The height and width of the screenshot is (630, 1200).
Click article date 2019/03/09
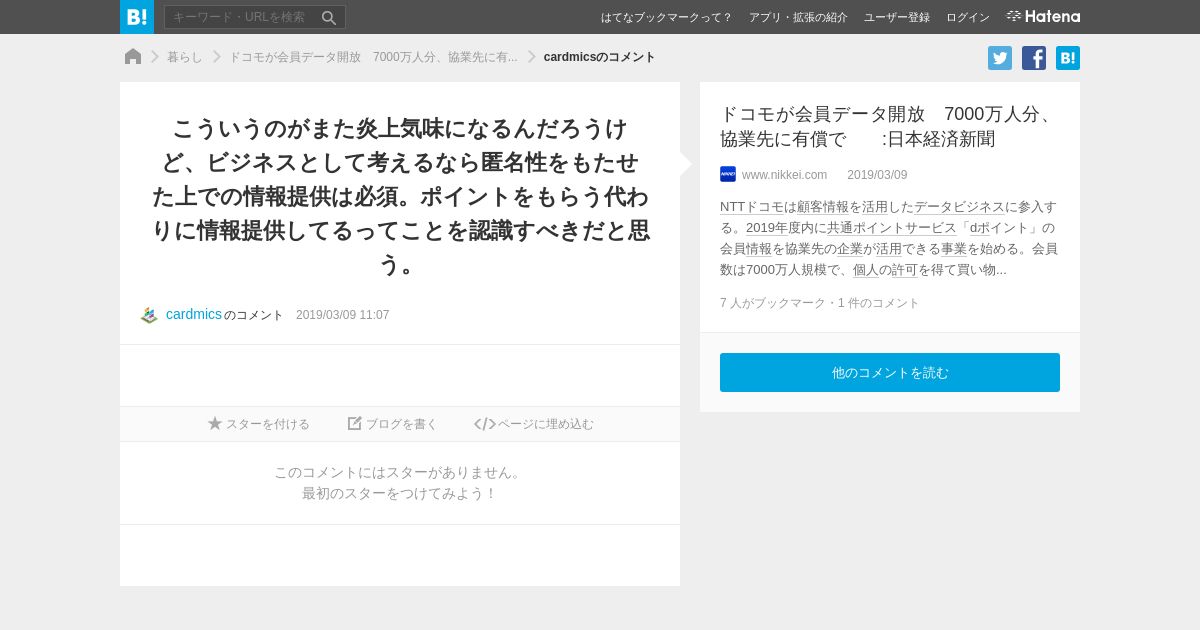click(877, 175)
